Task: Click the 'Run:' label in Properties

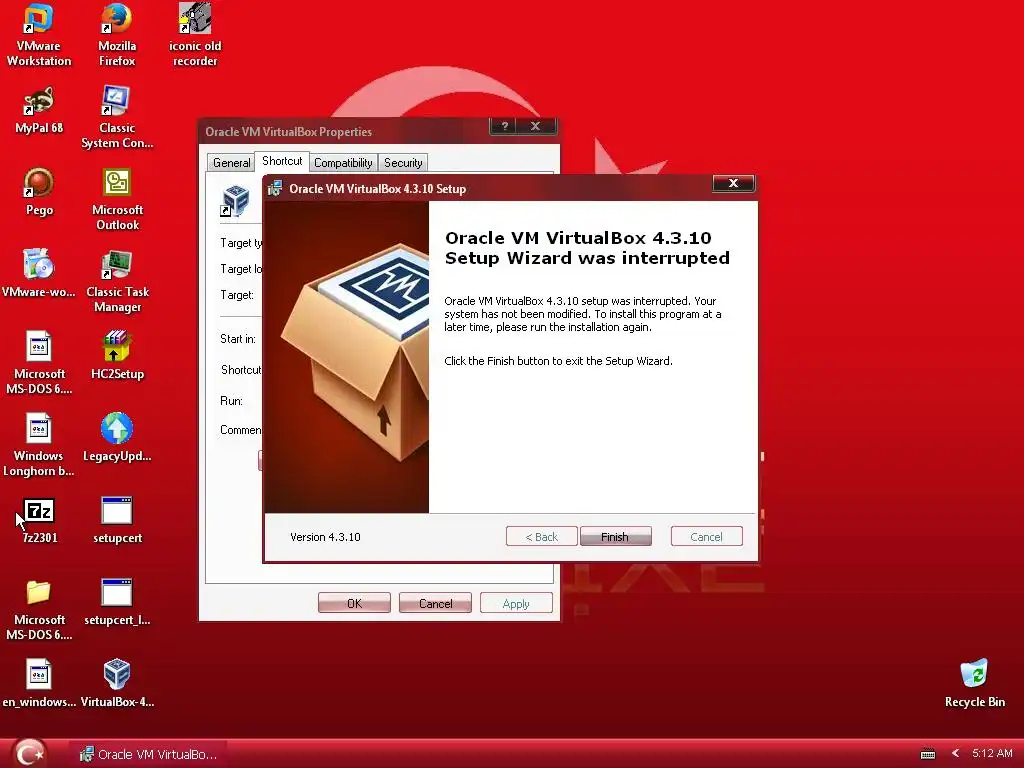Action: pos(231,401)
